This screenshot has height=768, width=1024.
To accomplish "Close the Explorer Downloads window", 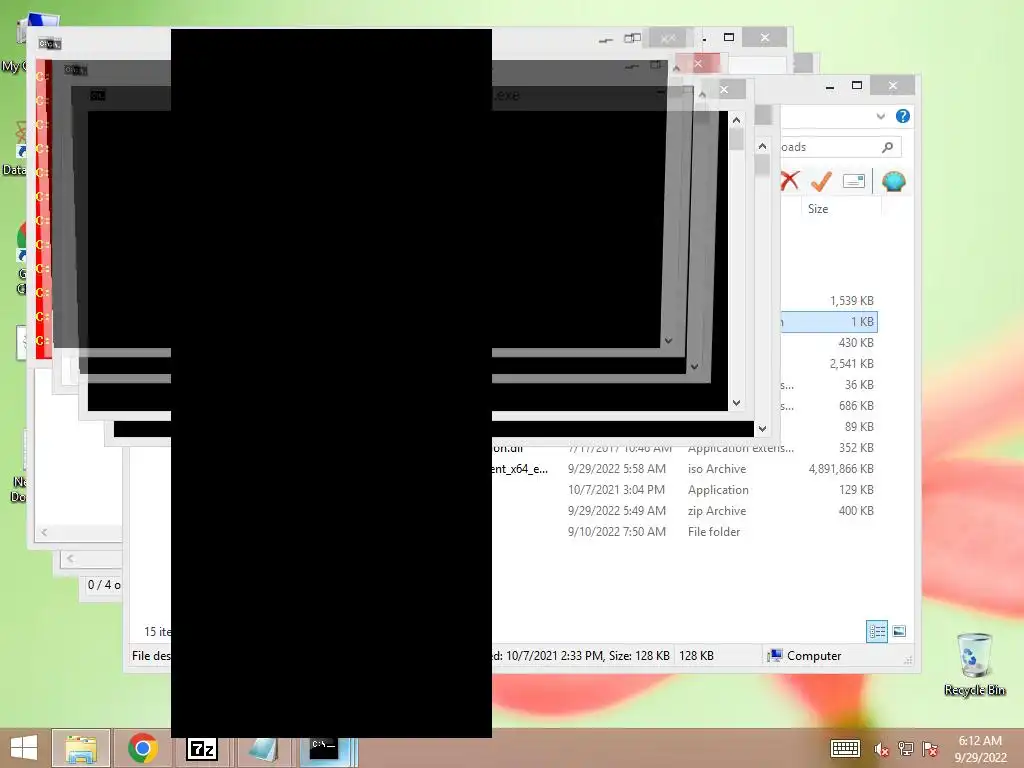I will tap(893, 86).
